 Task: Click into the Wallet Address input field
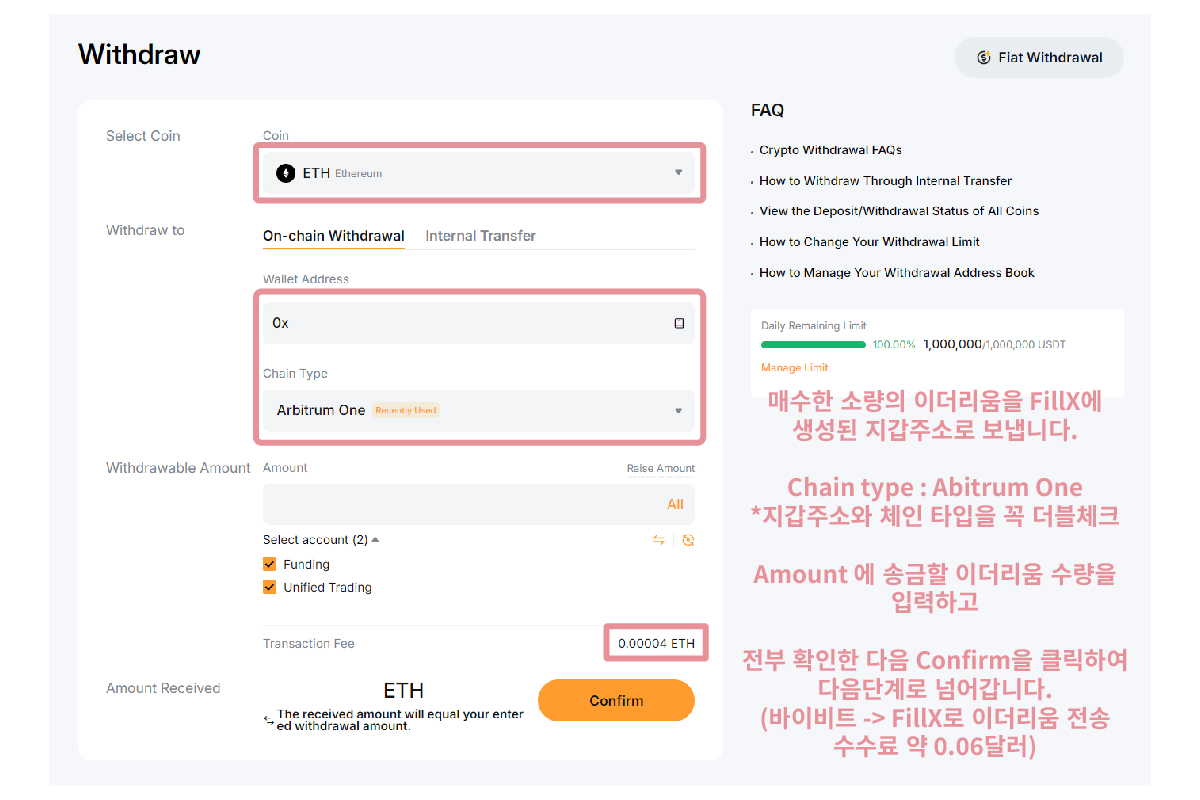tap(465, 323)
